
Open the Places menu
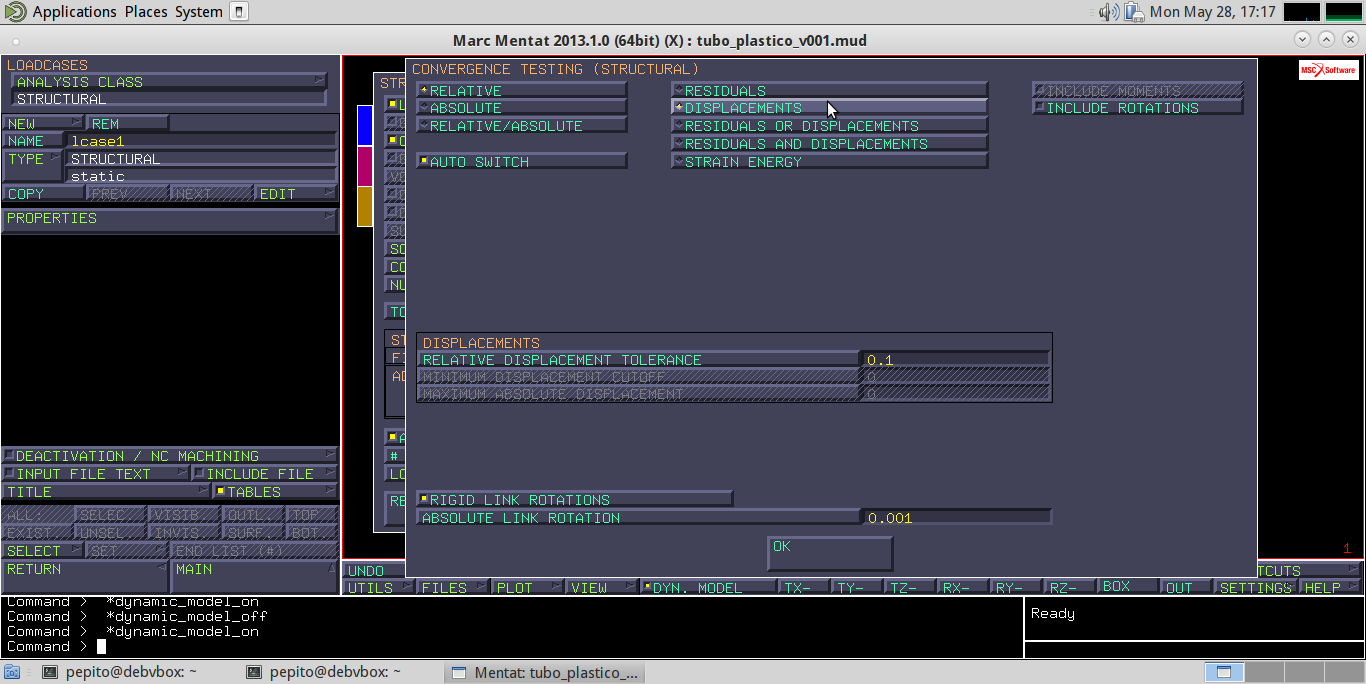coord(146,12)
